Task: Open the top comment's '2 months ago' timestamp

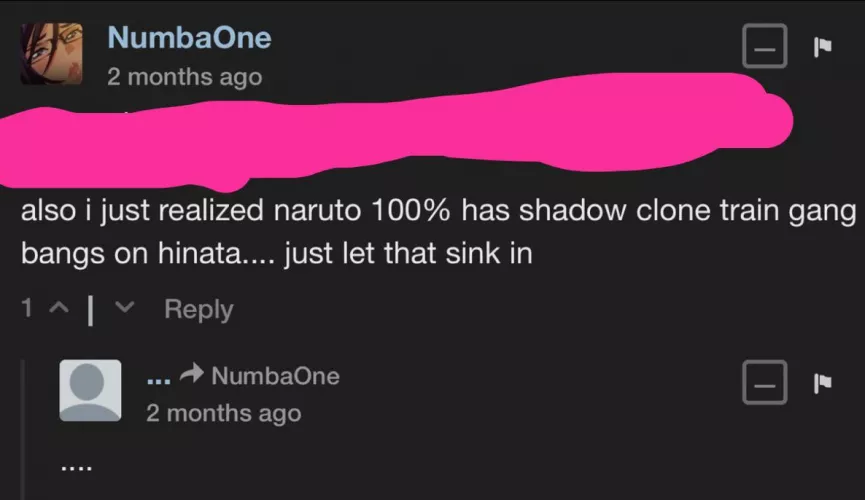Action: [184, 77]
